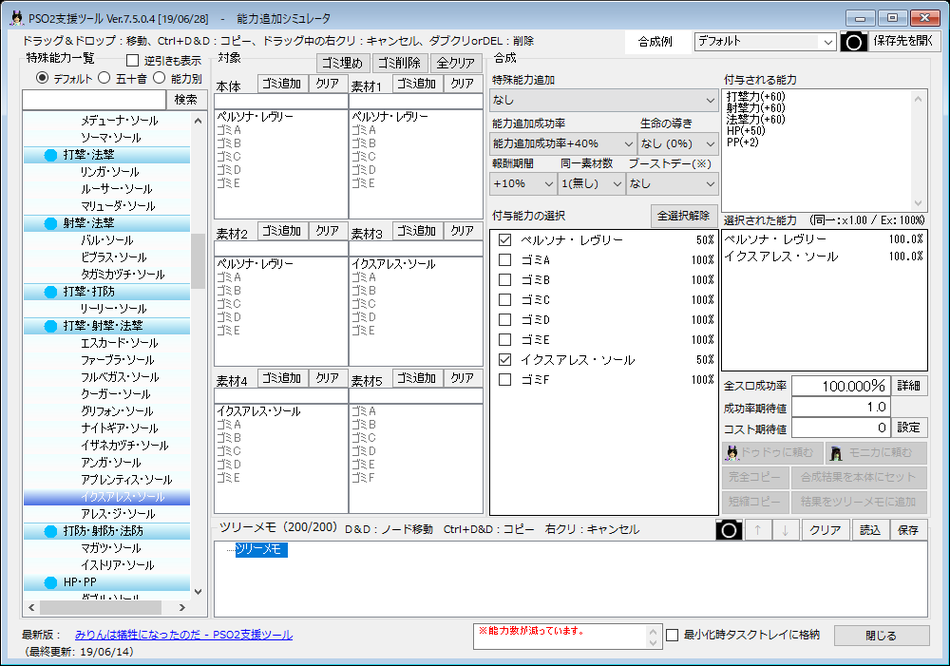950x666 pixels.
Task: Open the 特殊能力追加 なし dropdown
Action: pos(603,100)
